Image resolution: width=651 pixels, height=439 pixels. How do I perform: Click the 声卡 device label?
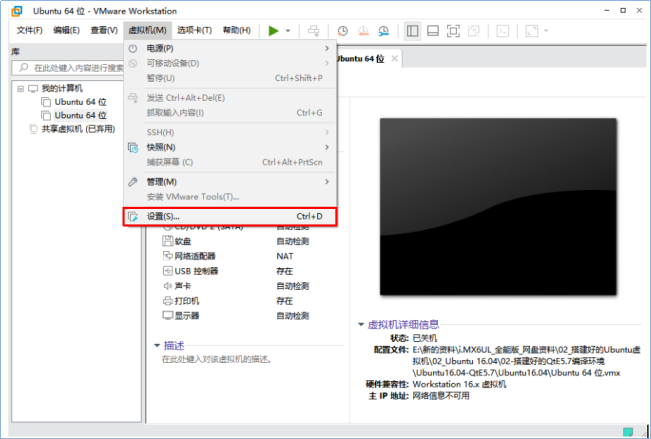(x=183, y=286)
